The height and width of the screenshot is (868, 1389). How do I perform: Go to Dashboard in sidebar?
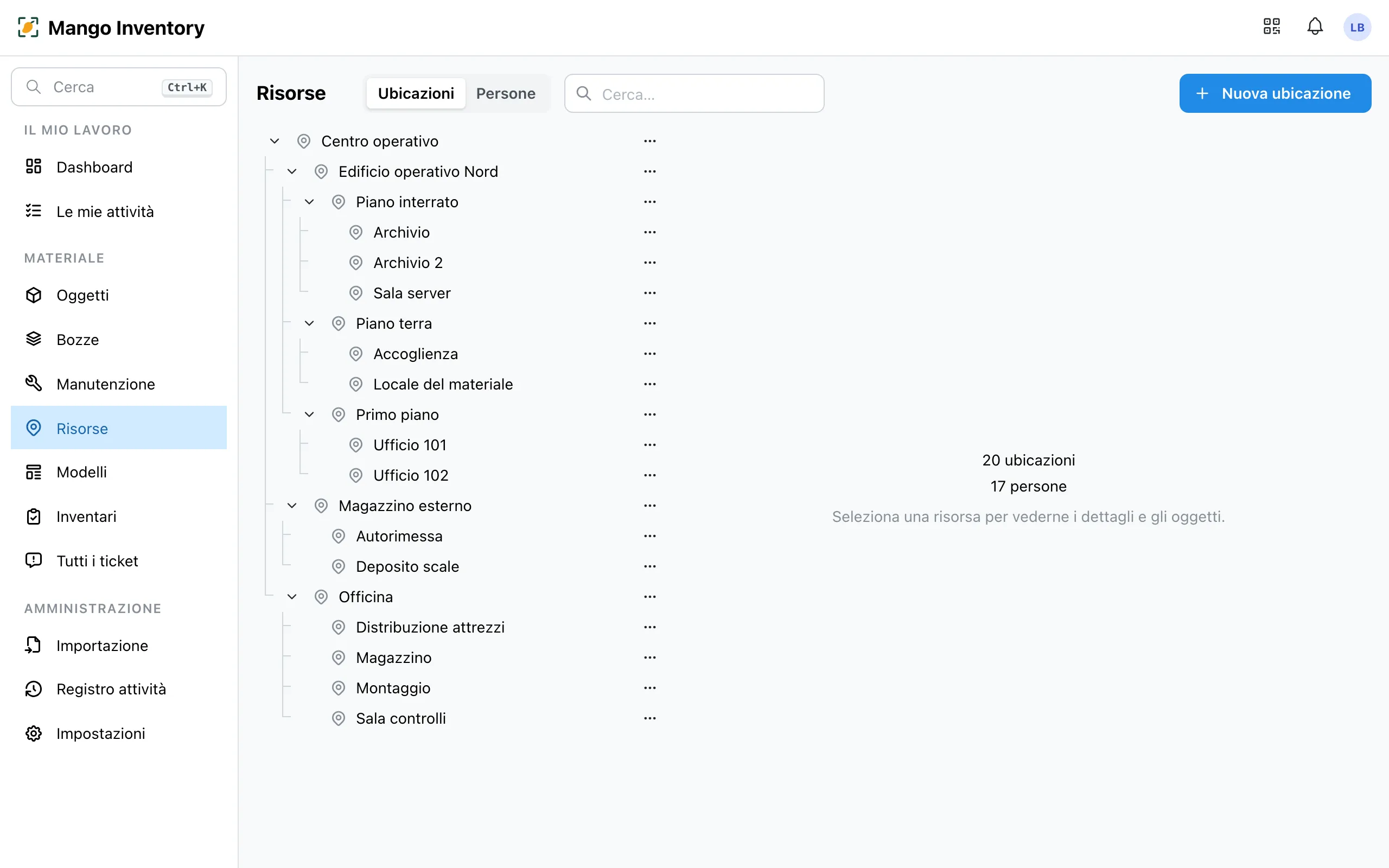(119, 167)
